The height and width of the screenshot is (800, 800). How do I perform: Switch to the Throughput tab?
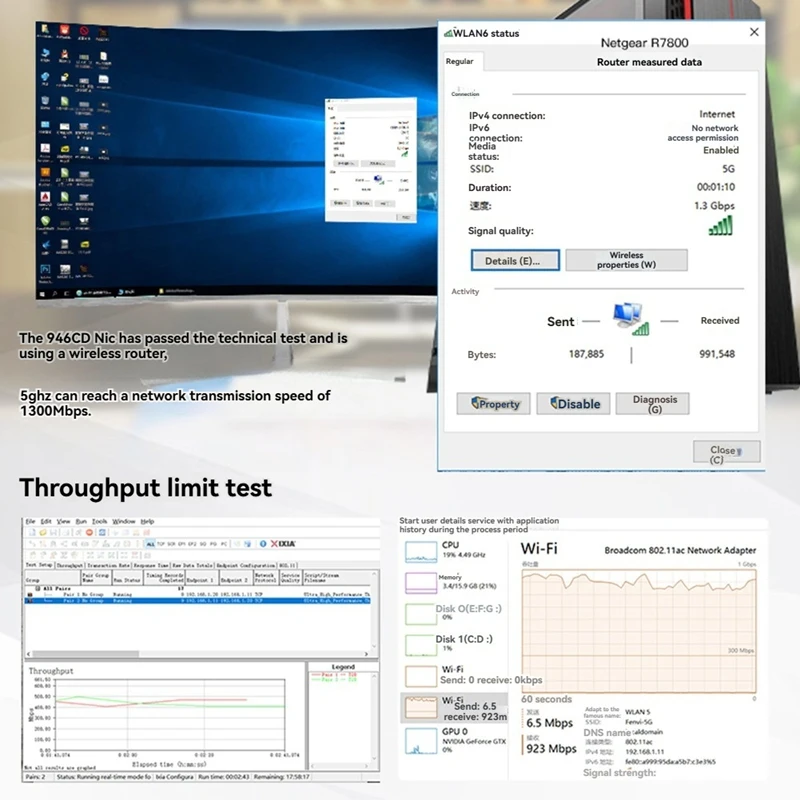pos(72,563)
